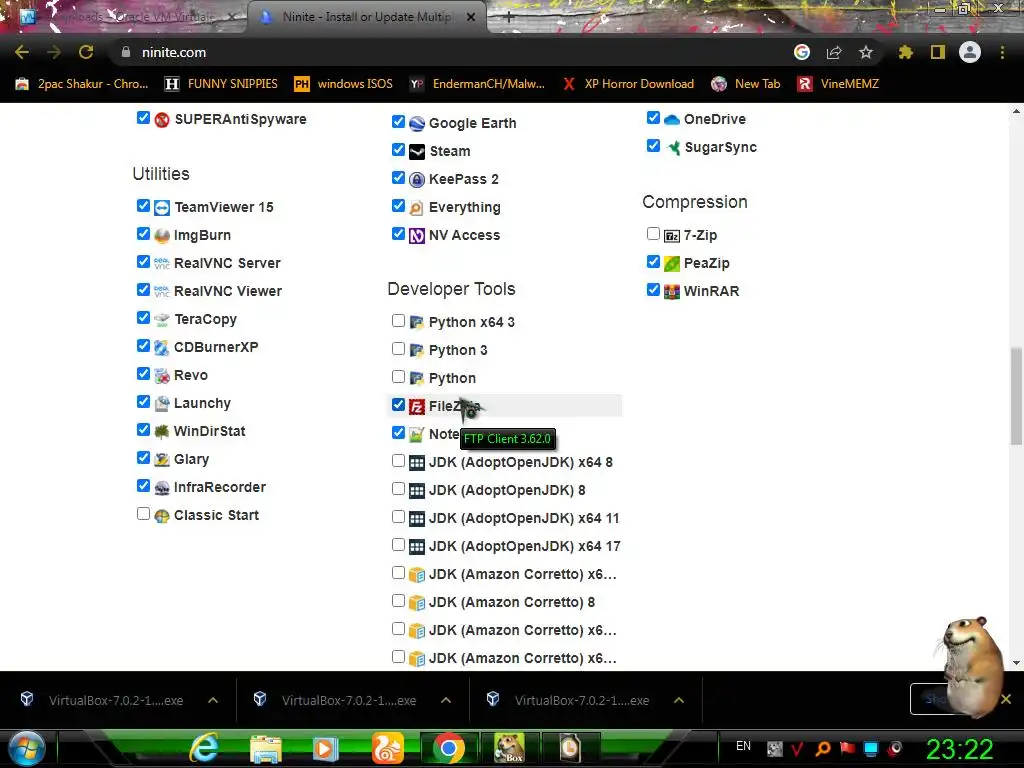The width and height of the screenshot is (1024, 768).
Task: Click the 7-Zip icon
Action: click(671, 236)
